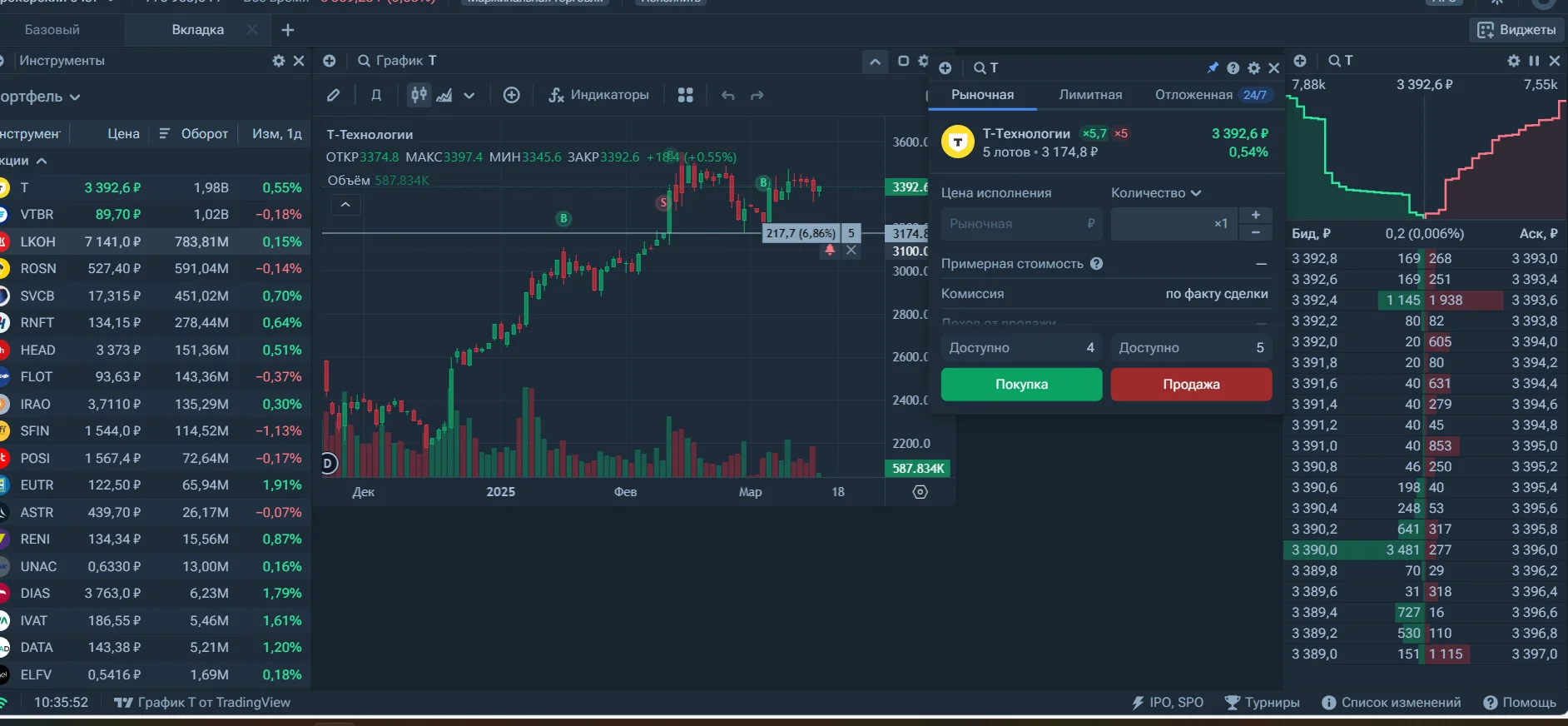
Task: Sort by the Изм, 1д column header
Action: [277, 134]
